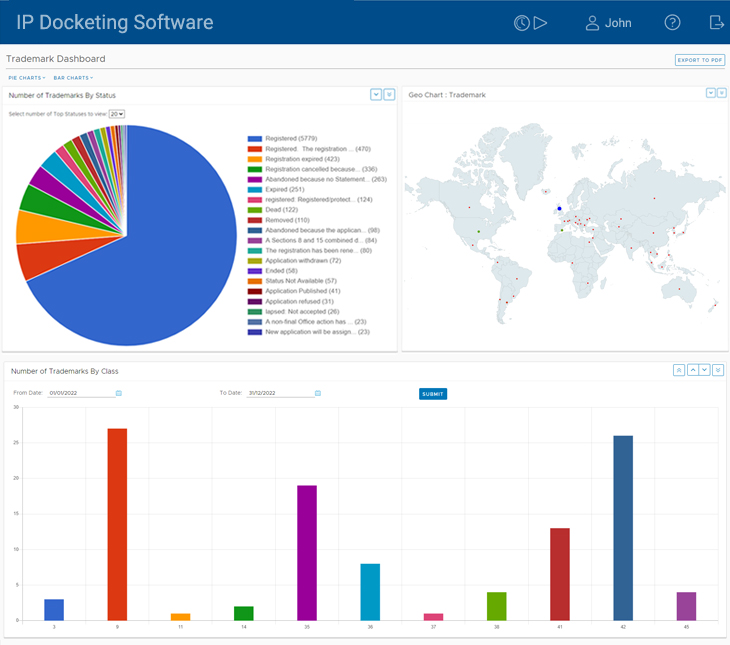Click the logout icon in header
Screen dimensions: 730x645
[716, 23]
